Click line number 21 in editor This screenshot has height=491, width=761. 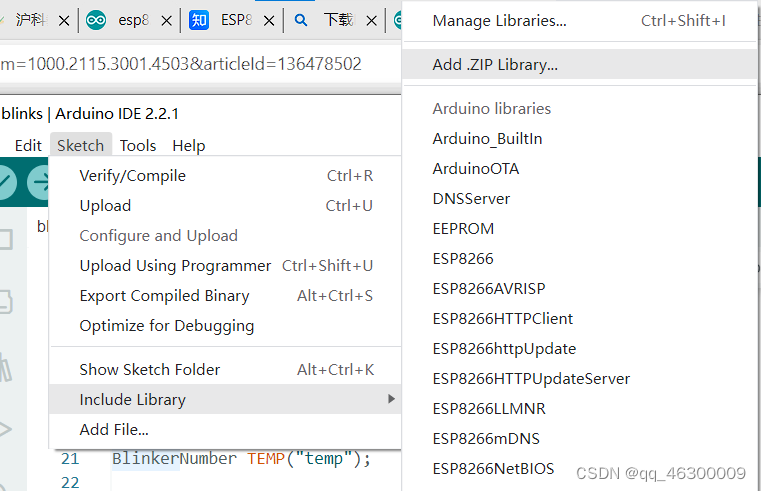coord(70,459)
